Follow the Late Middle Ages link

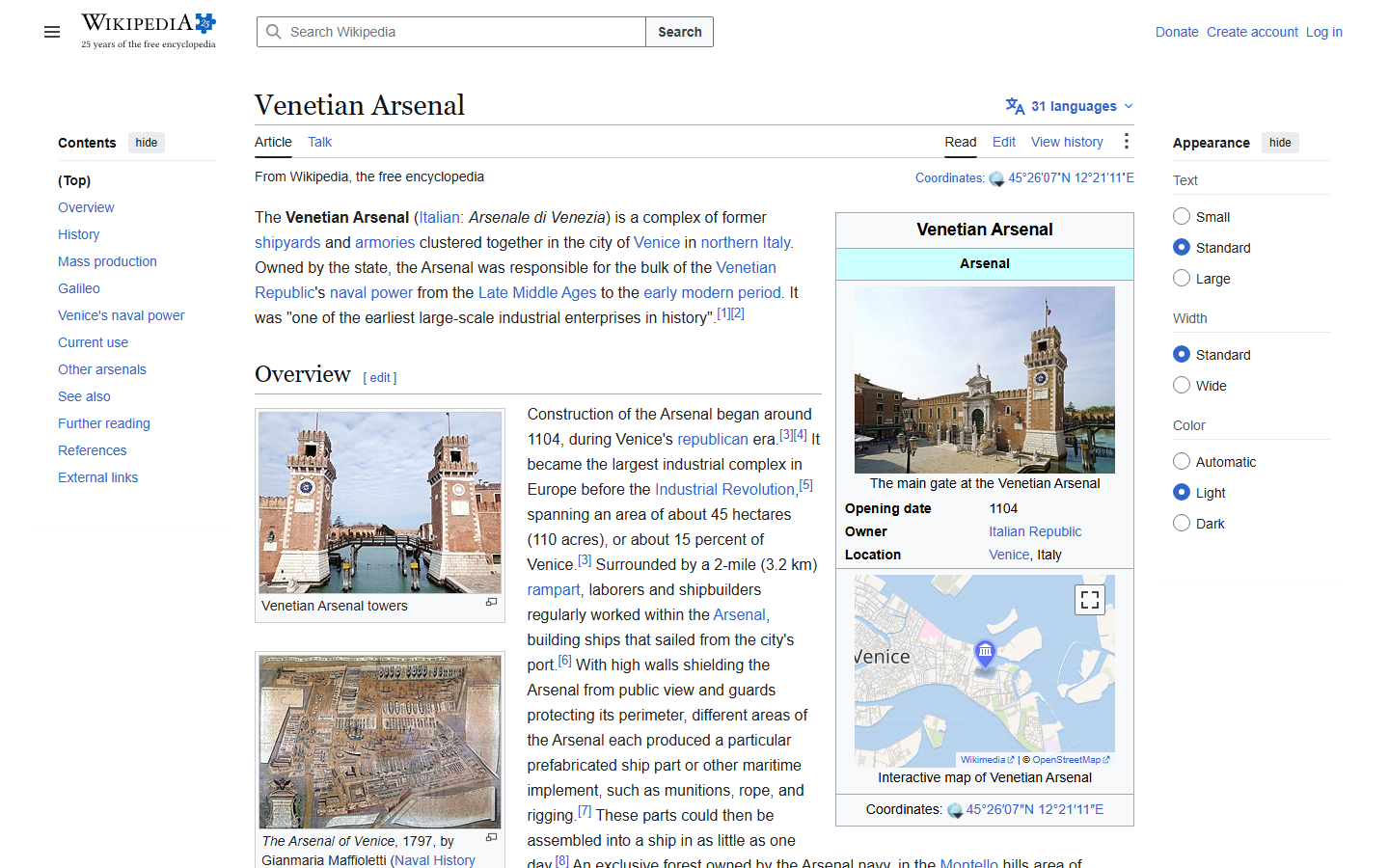537,292
